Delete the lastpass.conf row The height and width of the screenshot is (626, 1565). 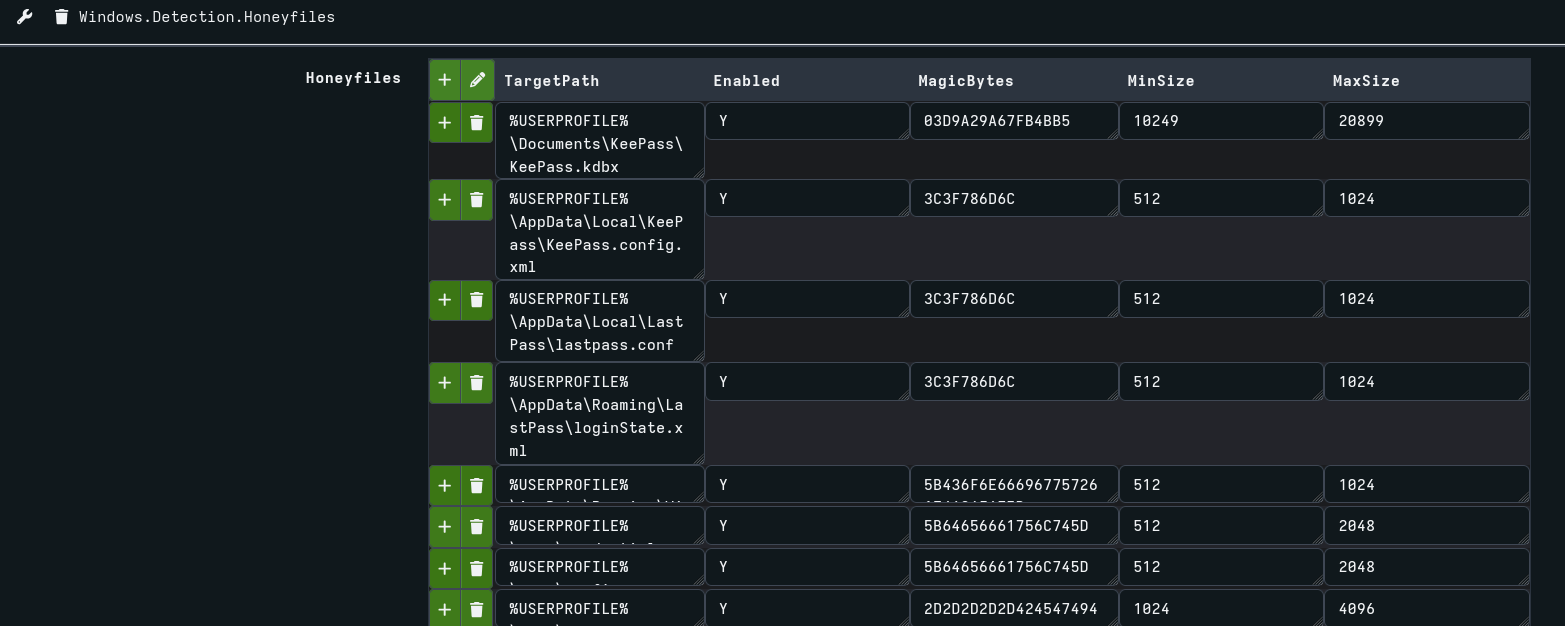pyautogui.click(x=476, y=299)
